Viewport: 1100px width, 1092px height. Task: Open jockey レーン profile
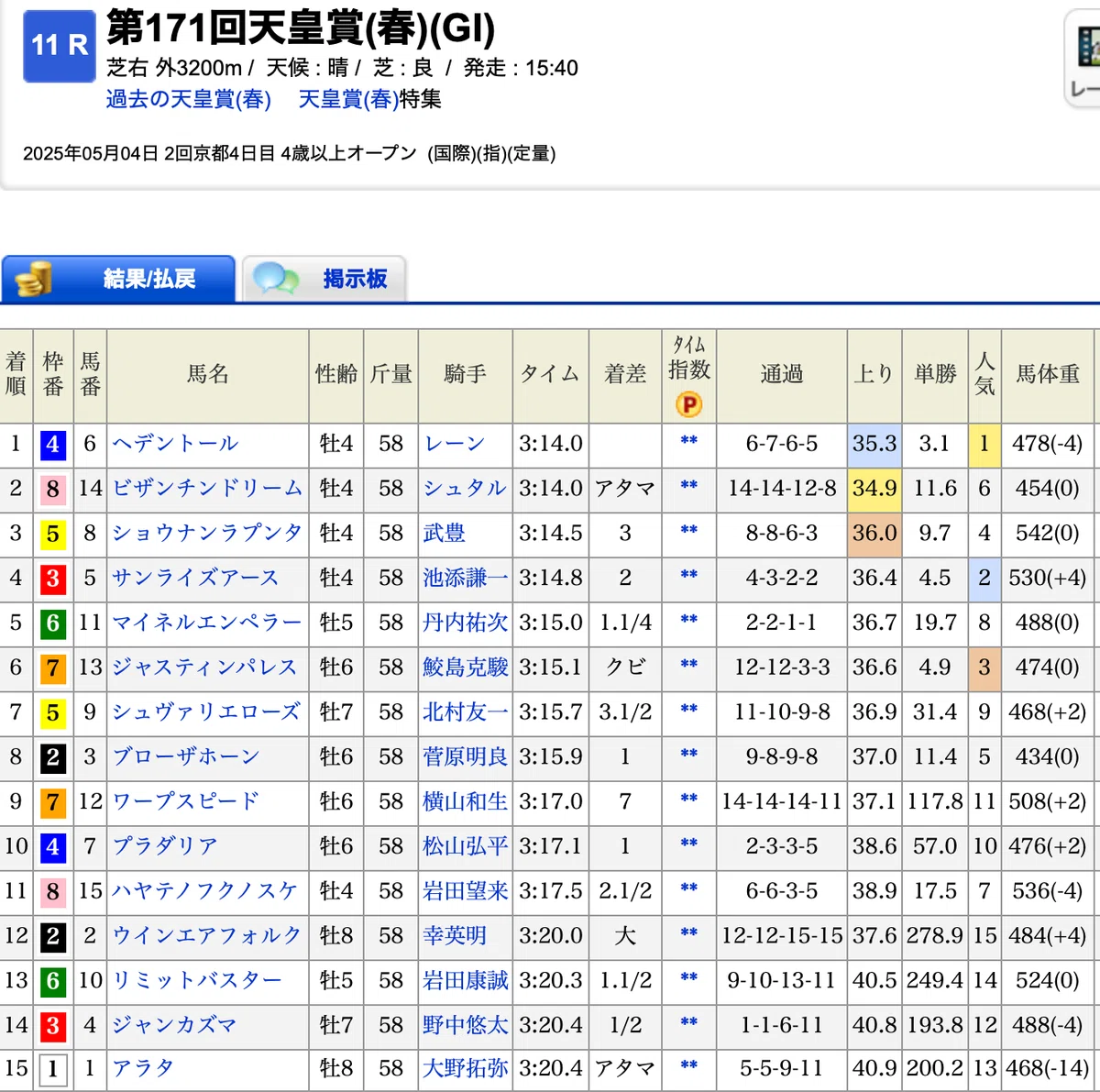[x=455, y=444]
